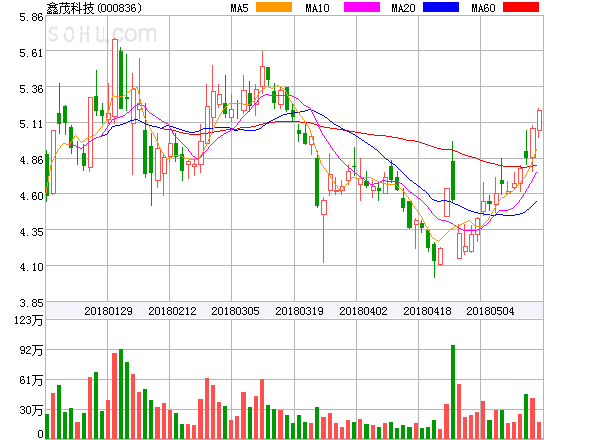The width and height of the screenshot is (600, 440).
Task: Click the MA20 legend label
Action: pyautogui.click(x=403, y=8)
